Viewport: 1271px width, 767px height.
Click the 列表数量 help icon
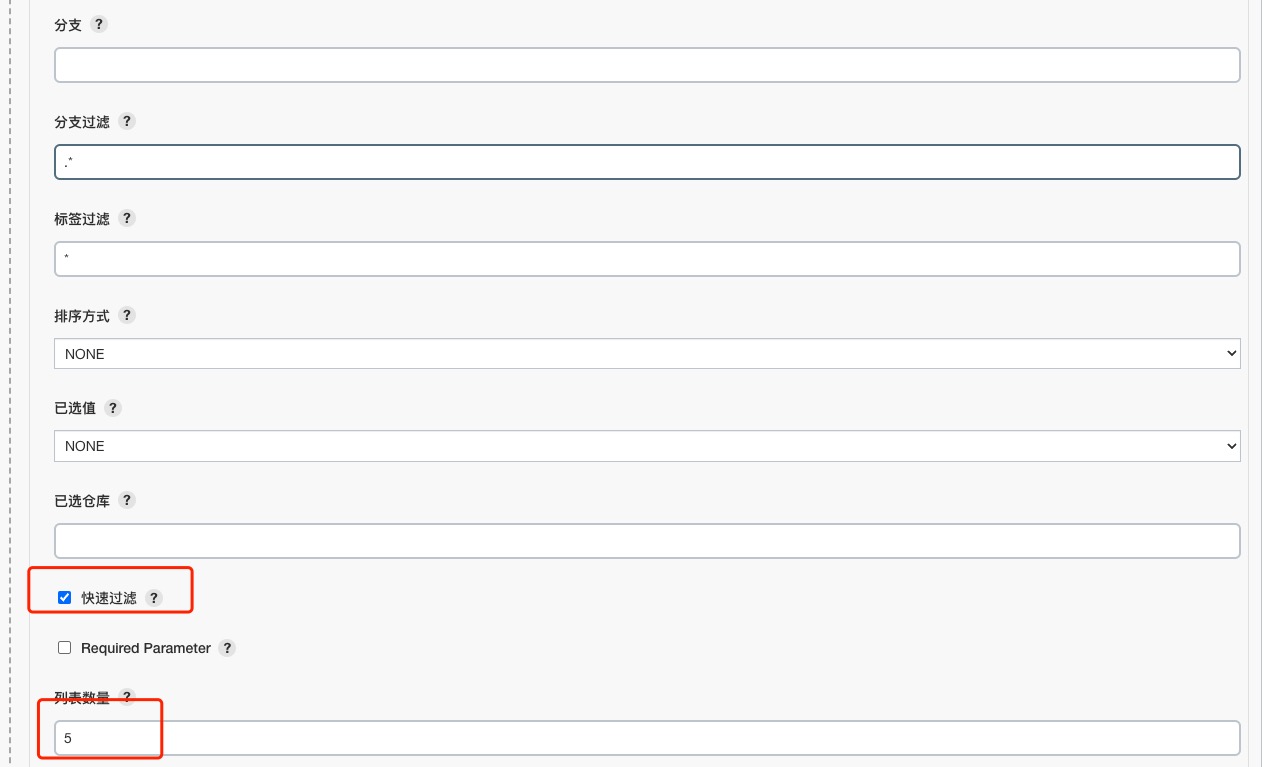(126, 697)
